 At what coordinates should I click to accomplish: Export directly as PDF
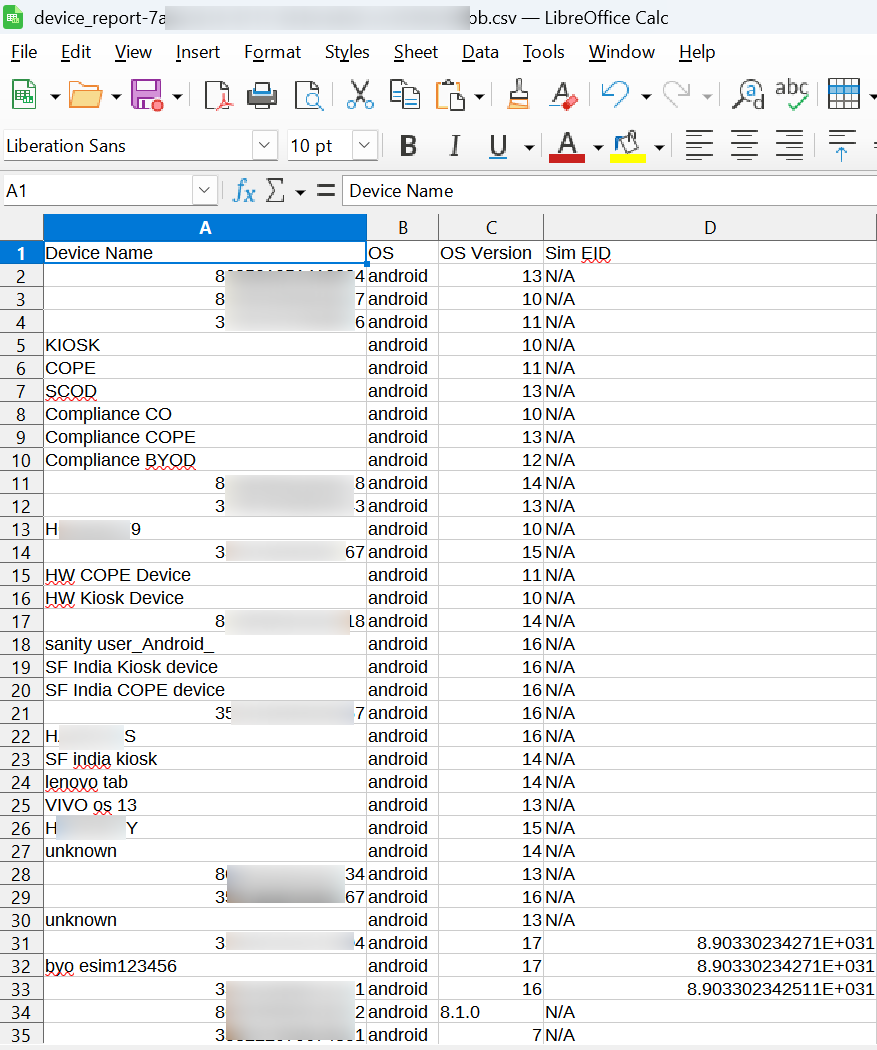217,94
